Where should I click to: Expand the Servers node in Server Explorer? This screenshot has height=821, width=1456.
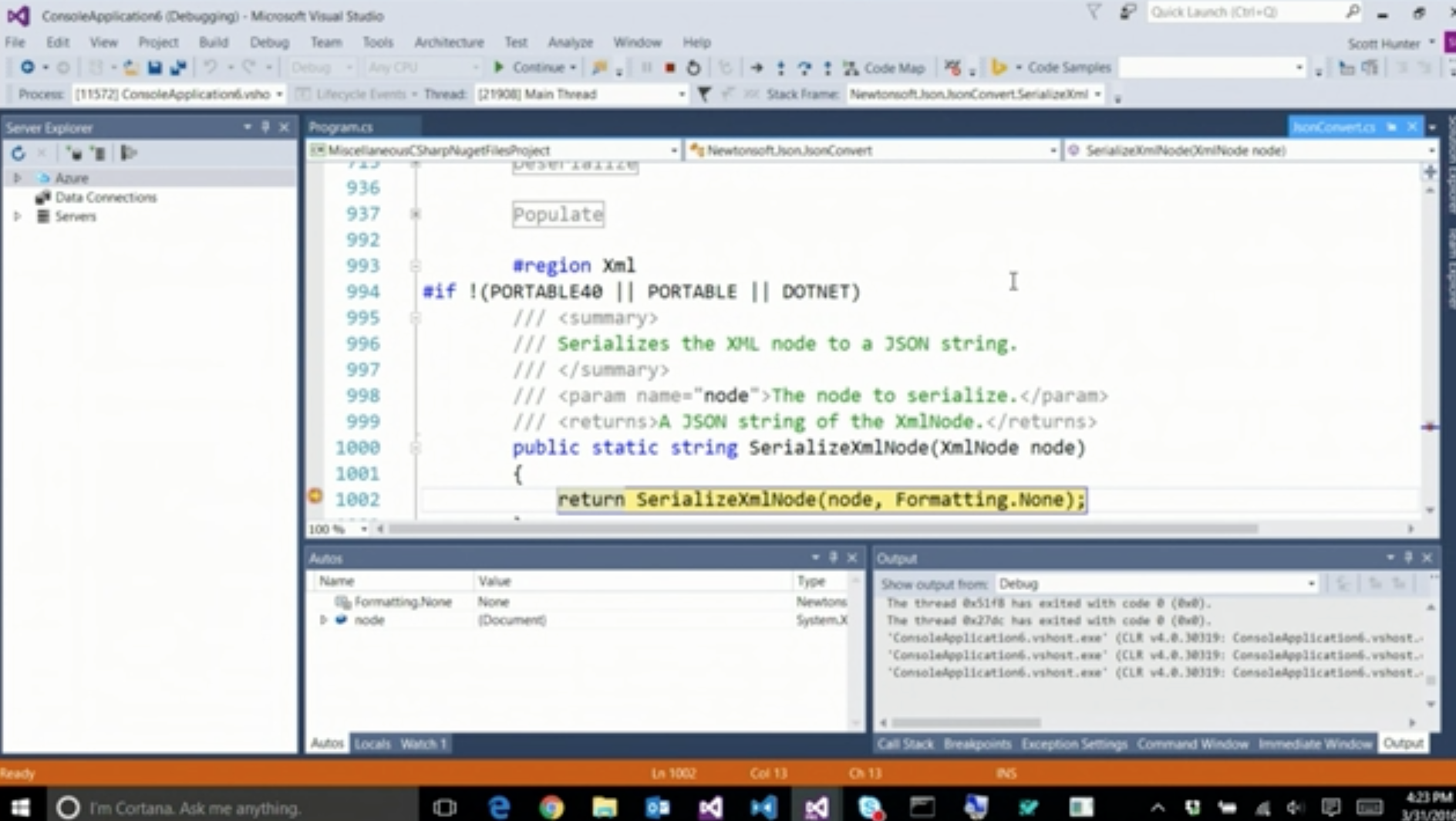(18, 217)
